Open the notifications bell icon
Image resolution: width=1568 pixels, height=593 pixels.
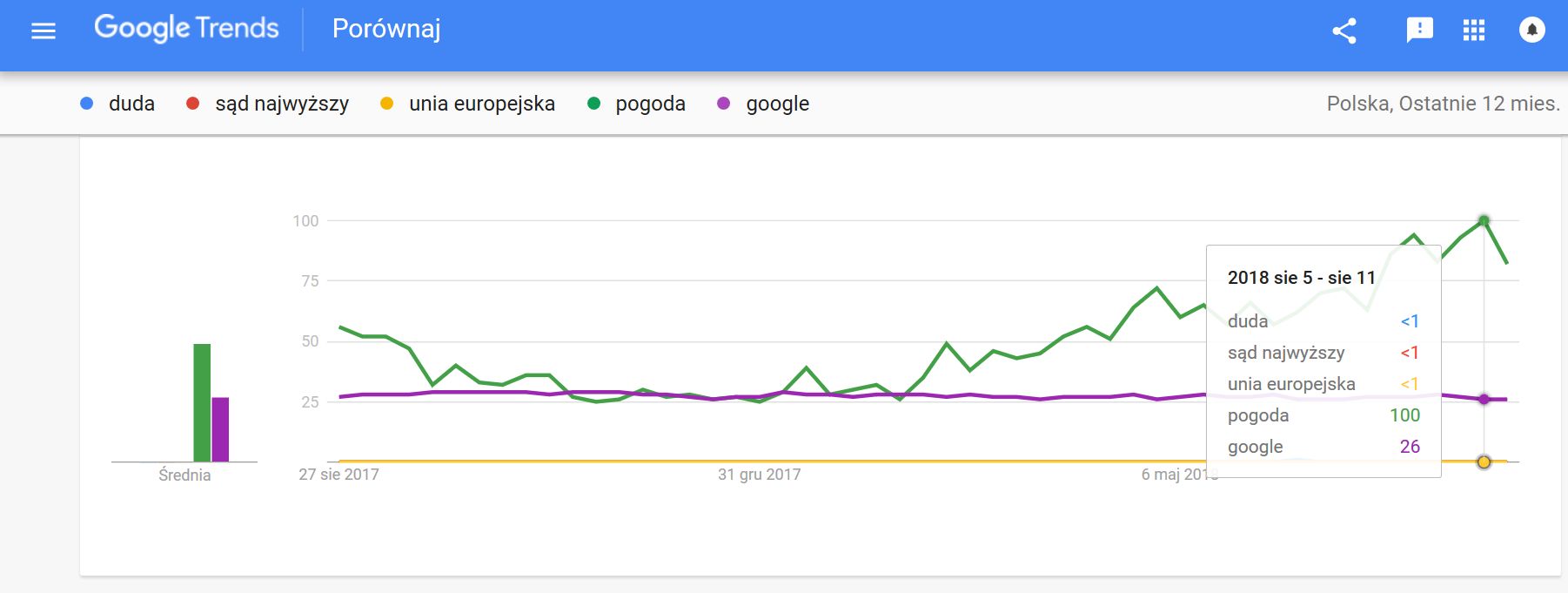[x=1531, y=30]
